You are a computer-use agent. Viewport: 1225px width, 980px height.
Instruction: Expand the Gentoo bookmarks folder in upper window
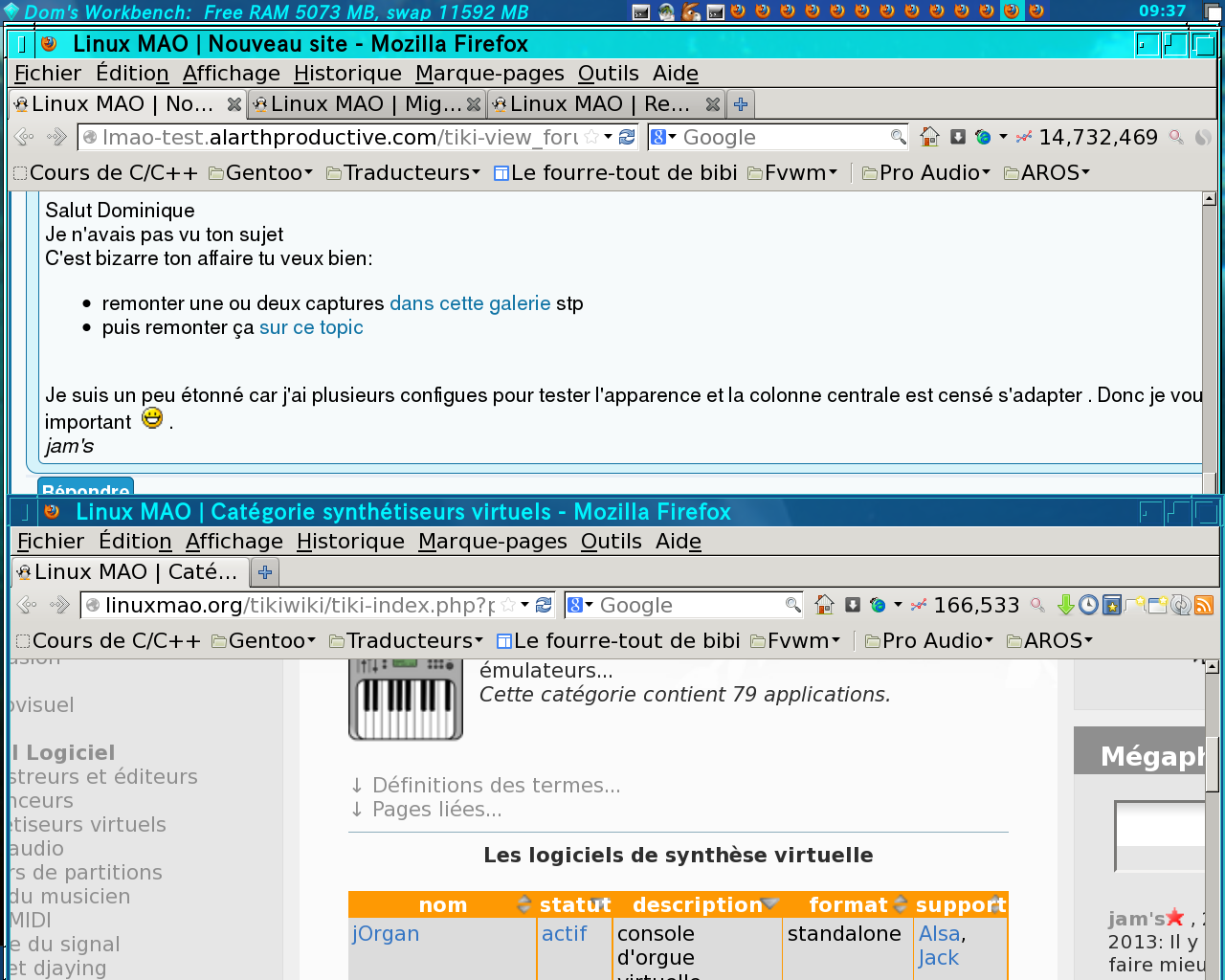261,173
